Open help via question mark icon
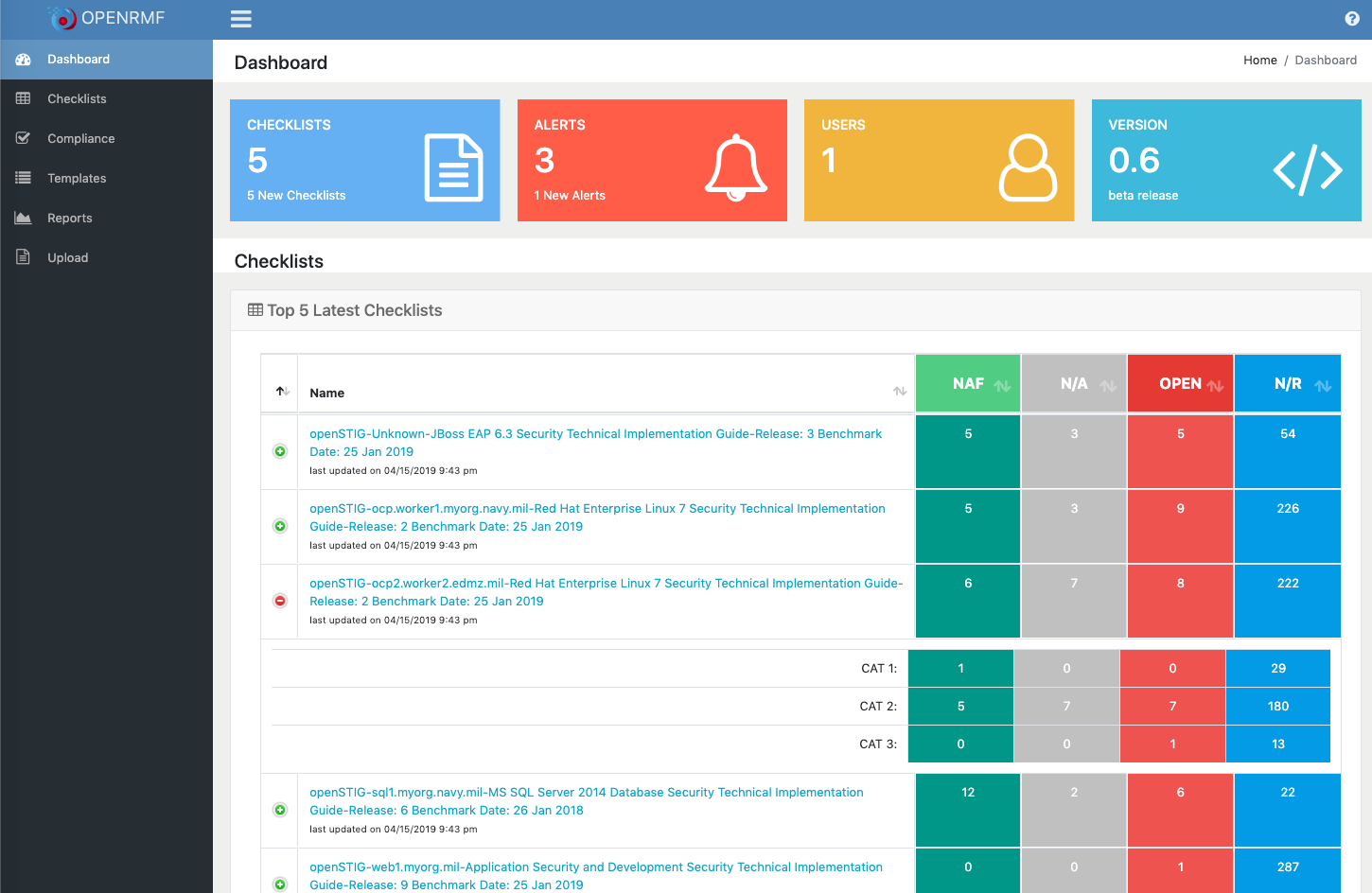This screenshot has height=893, width=1372. coord(1352,19)
